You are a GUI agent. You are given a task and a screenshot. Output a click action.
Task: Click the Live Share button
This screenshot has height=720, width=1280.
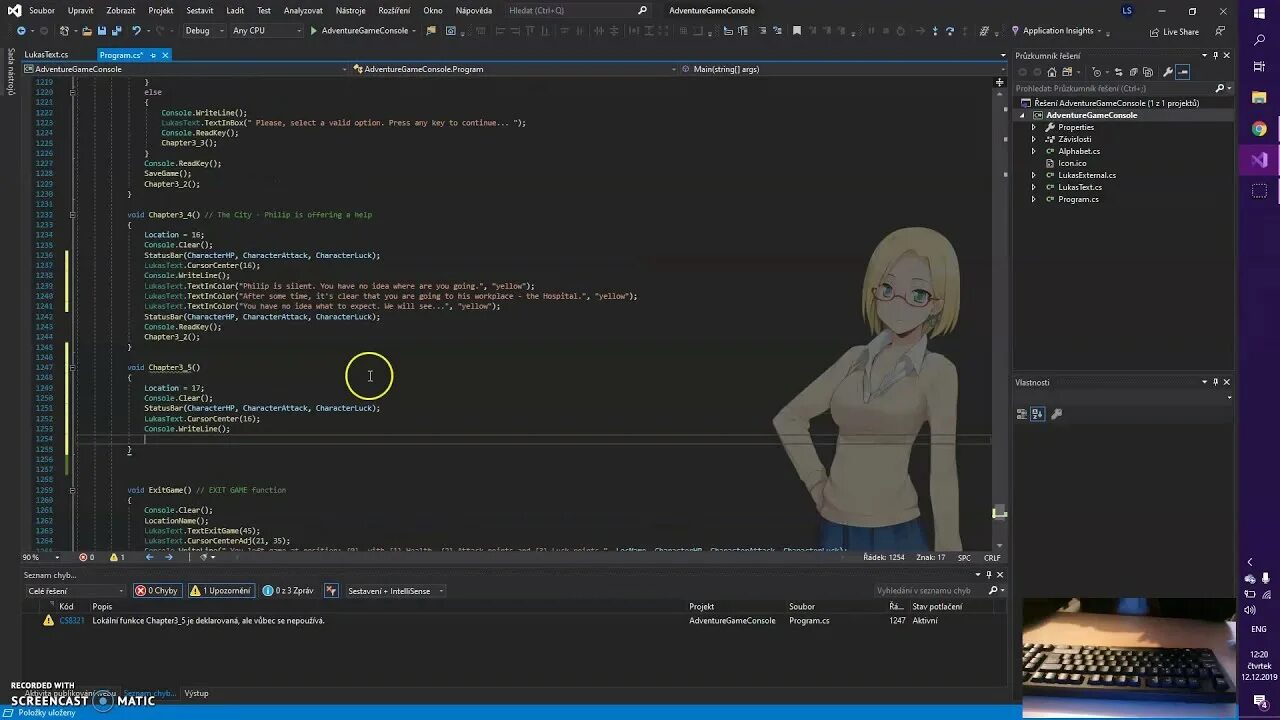point(1173,31)
